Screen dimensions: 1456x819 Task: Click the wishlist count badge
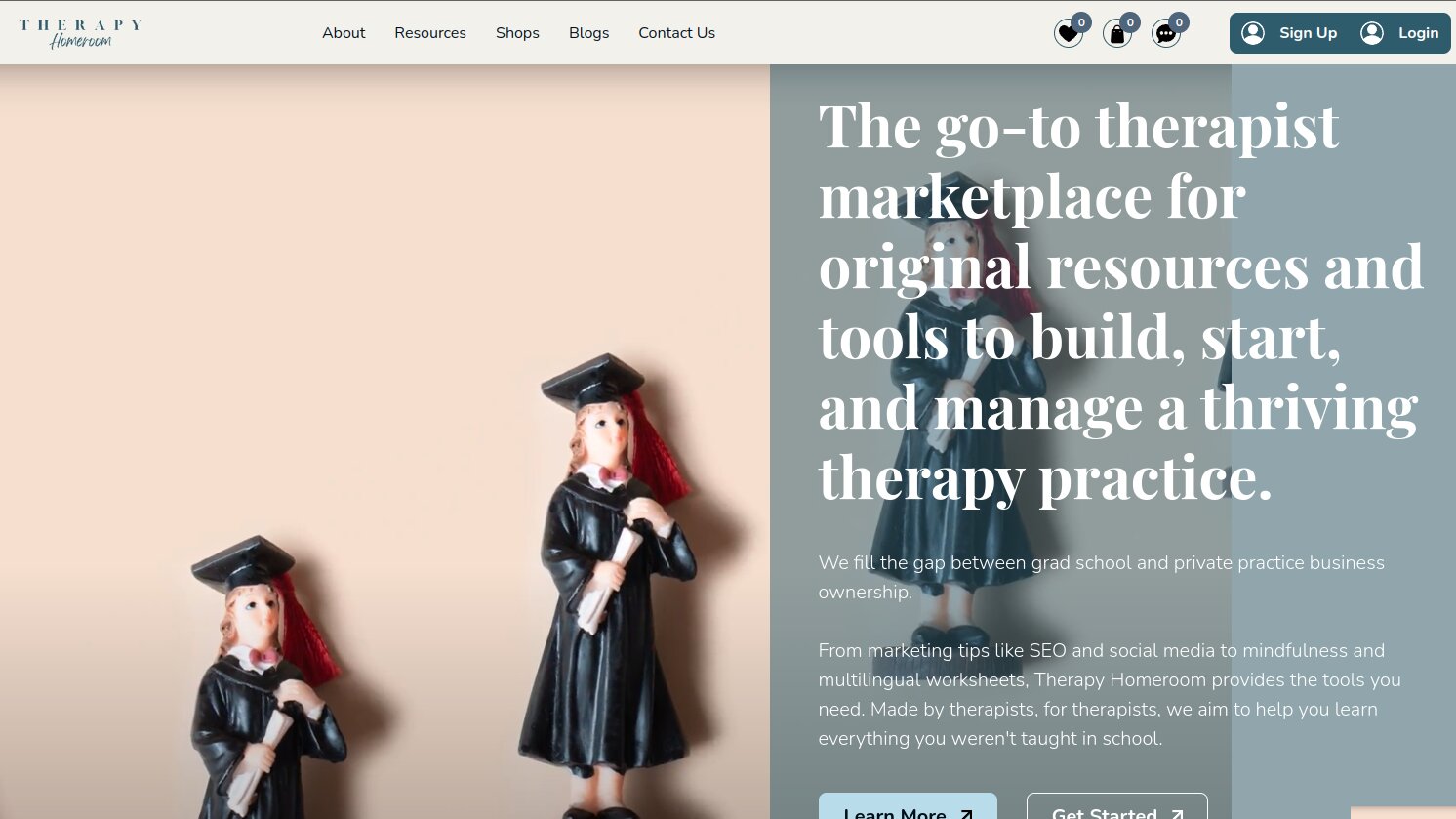[x=1081, y=22]
